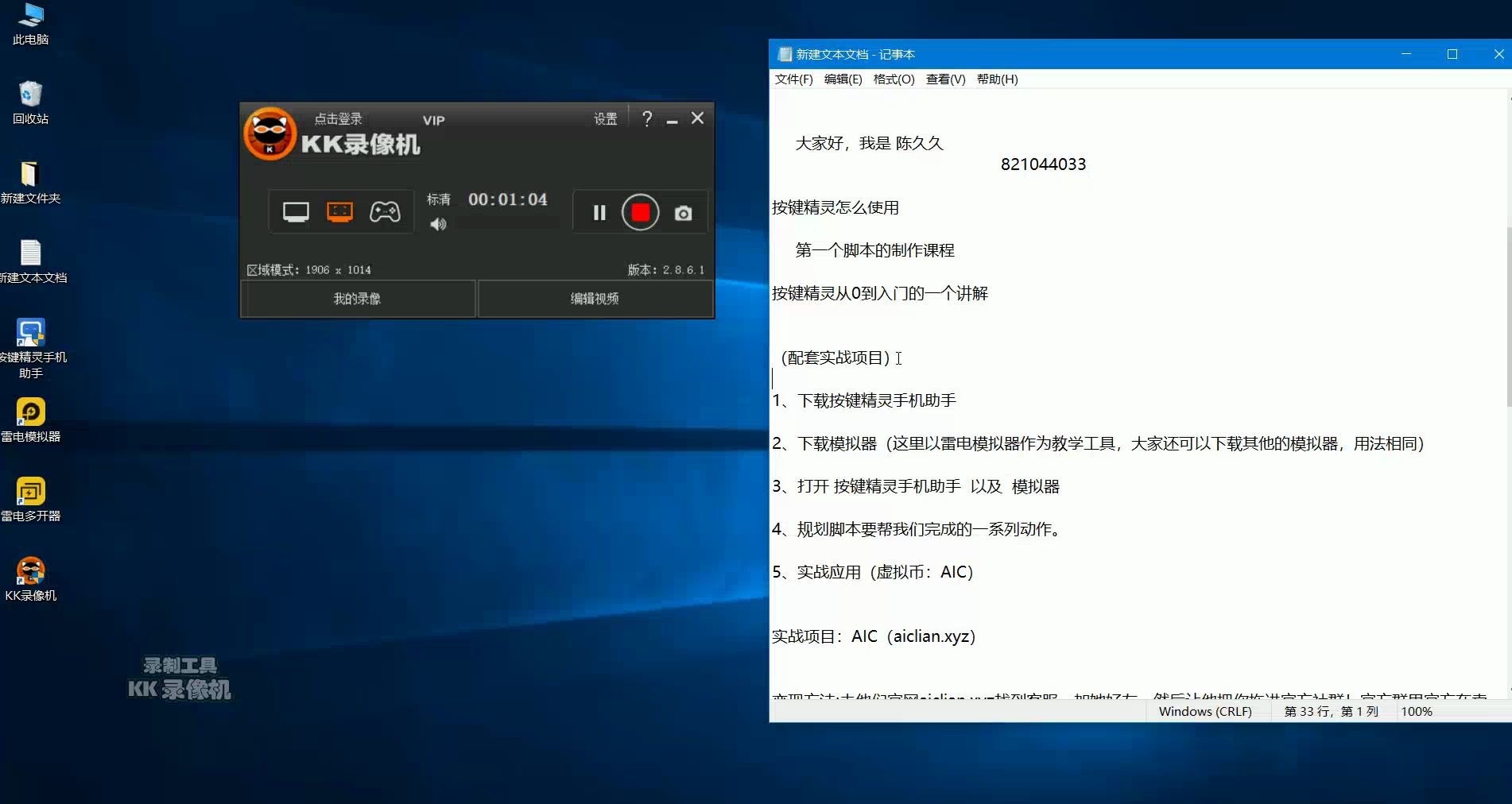The height and width of the screenshot is (804, 1512).
Task: Select 雷电模拟器 desktop shortcut
Action: tap(30, 421)
